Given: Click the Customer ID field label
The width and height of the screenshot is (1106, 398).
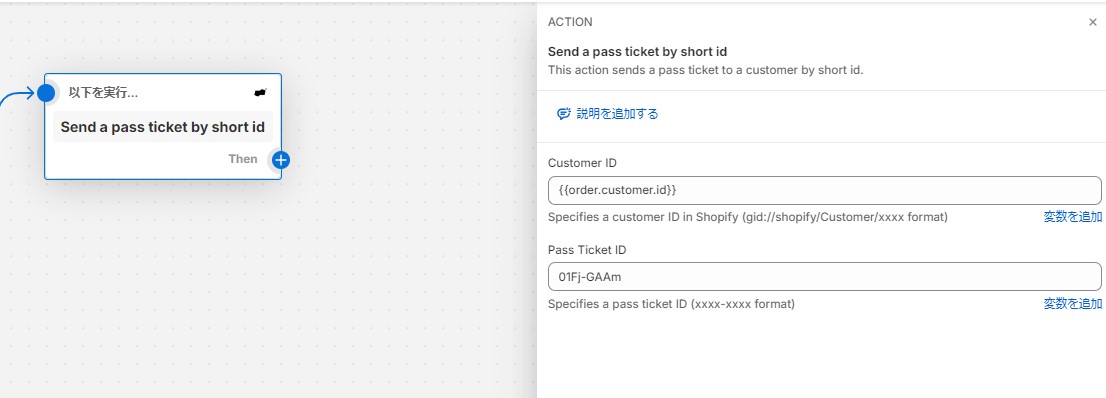Looking at the screenshot, I should [x=583, y=163].
